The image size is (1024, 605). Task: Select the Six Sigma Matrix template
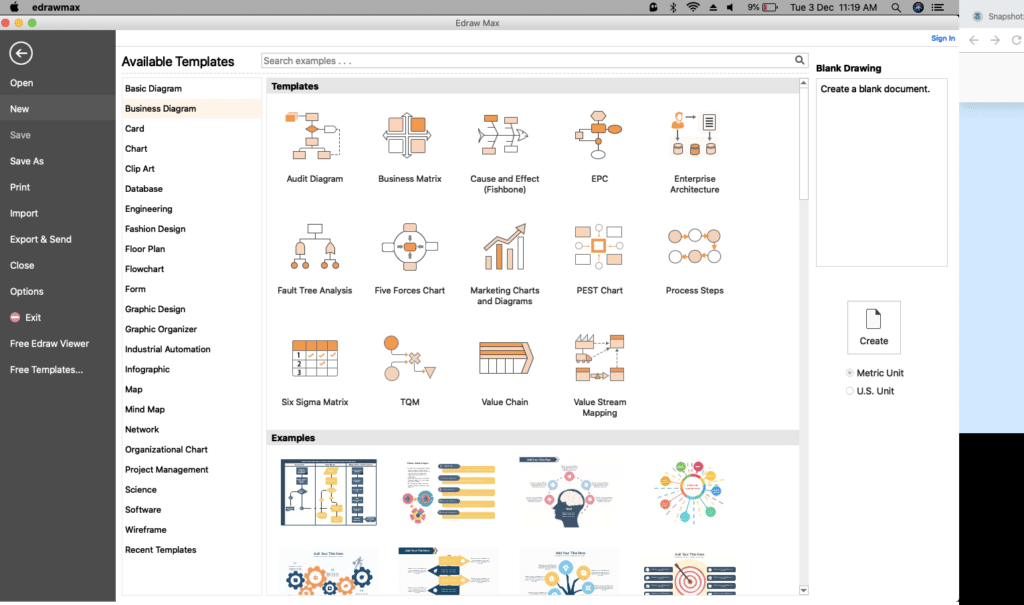point(313,357)
